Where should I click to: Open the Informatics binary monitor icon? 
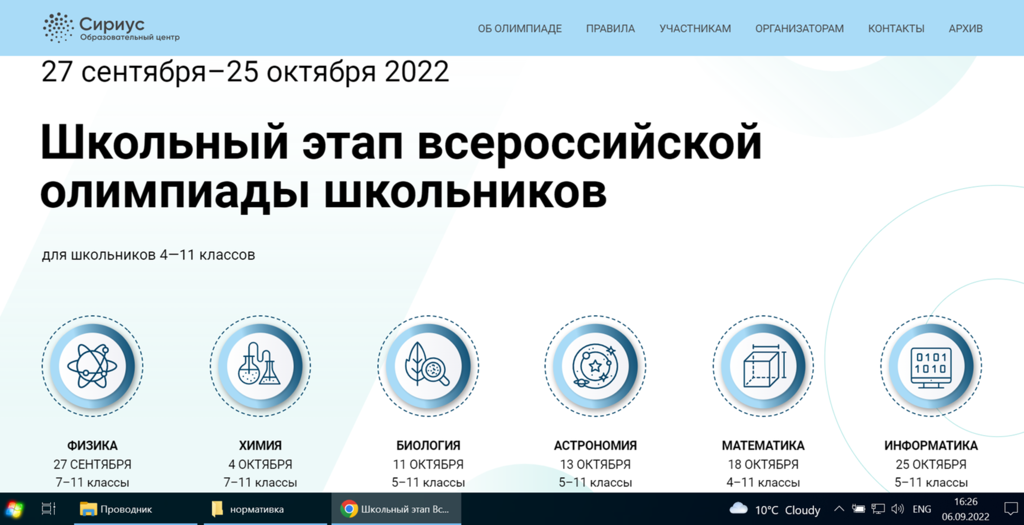pyautogui.click(x=931, y=366)
